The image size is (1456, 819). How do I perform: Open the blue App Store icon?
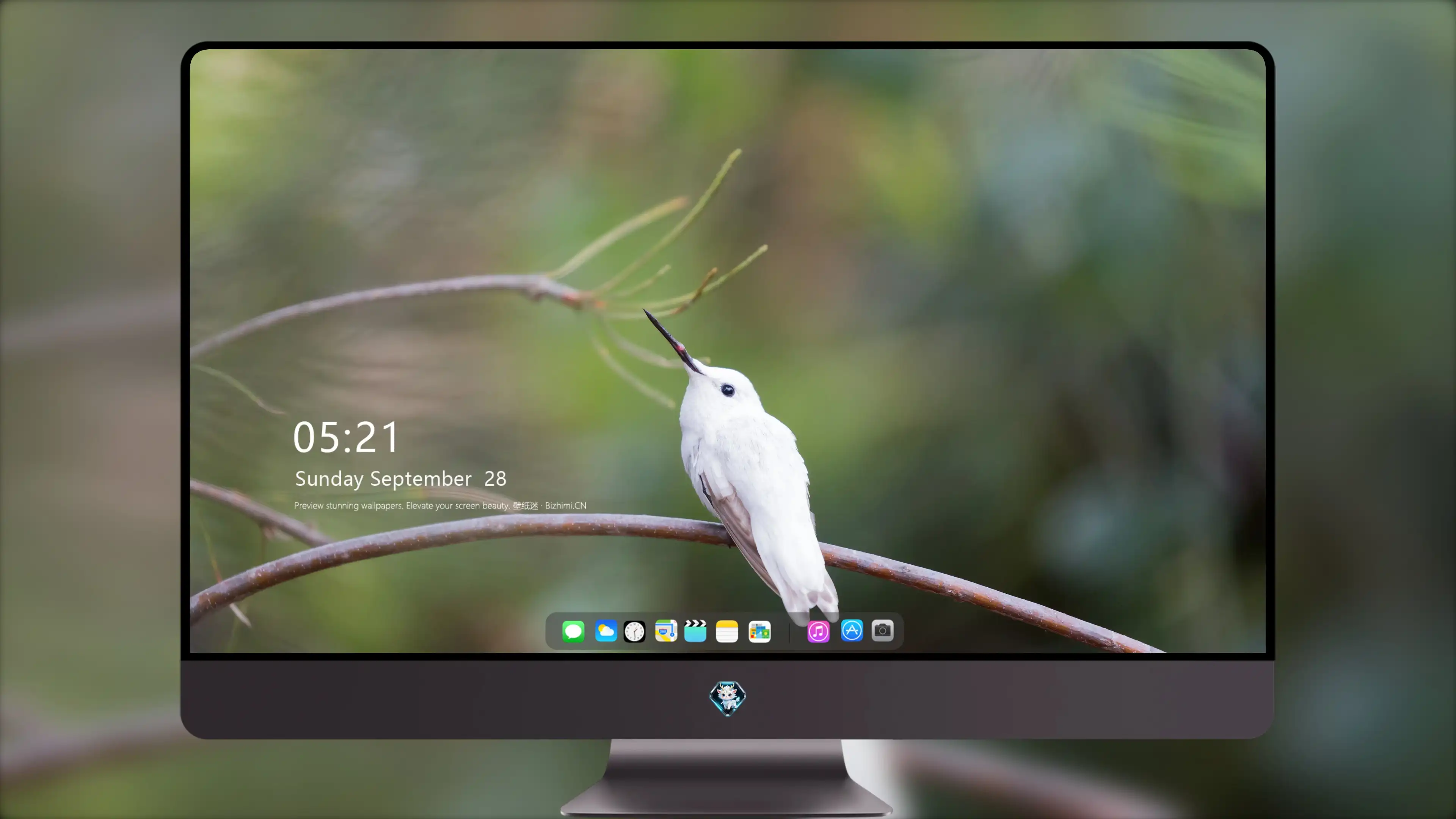pyautogui.click(x=852, y=630)
